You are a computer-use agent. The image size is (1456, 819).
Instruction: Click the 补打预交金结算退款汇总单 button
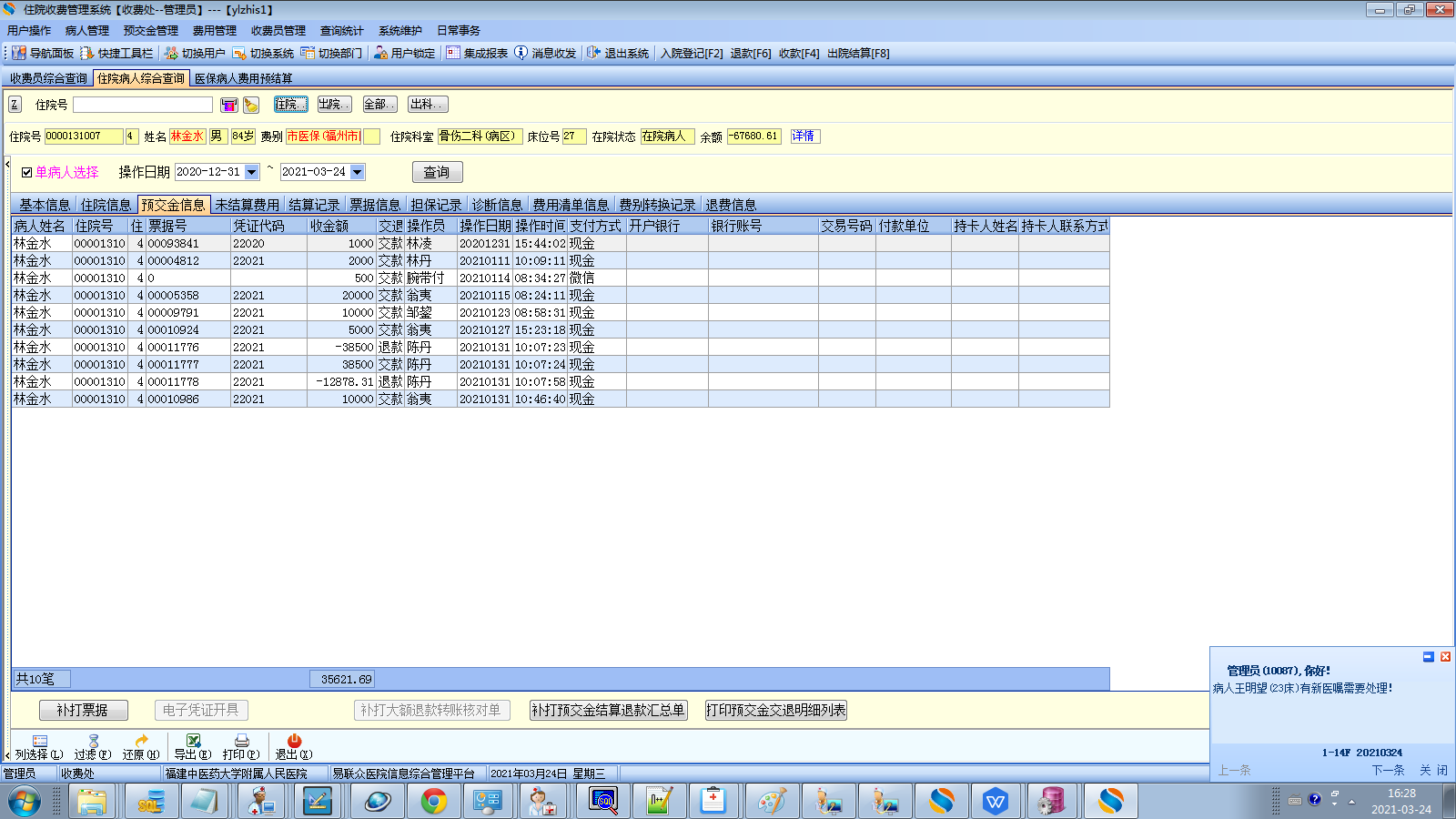(x=608, y=710)
